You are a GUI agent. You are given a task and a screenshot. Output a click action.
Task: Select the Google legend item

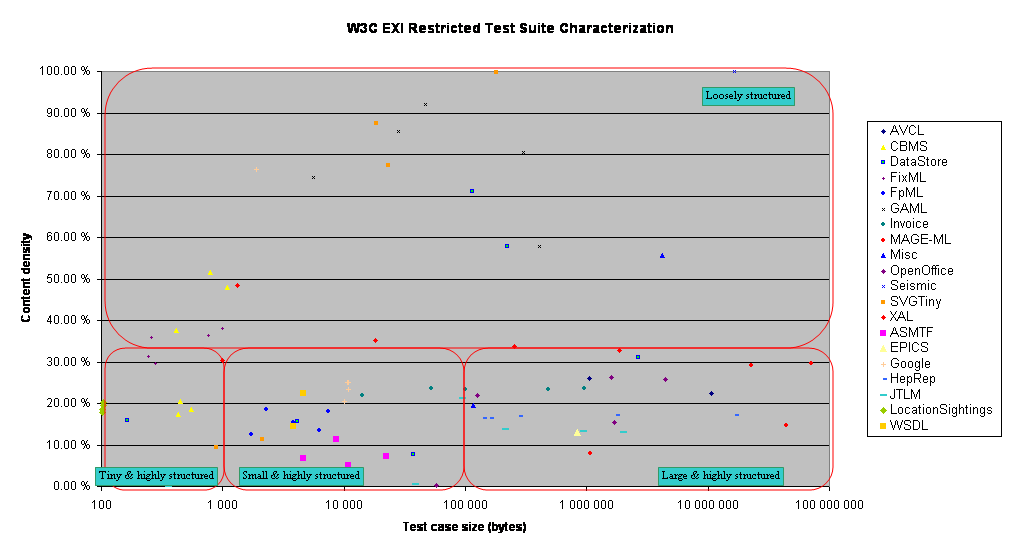[909, 364]
